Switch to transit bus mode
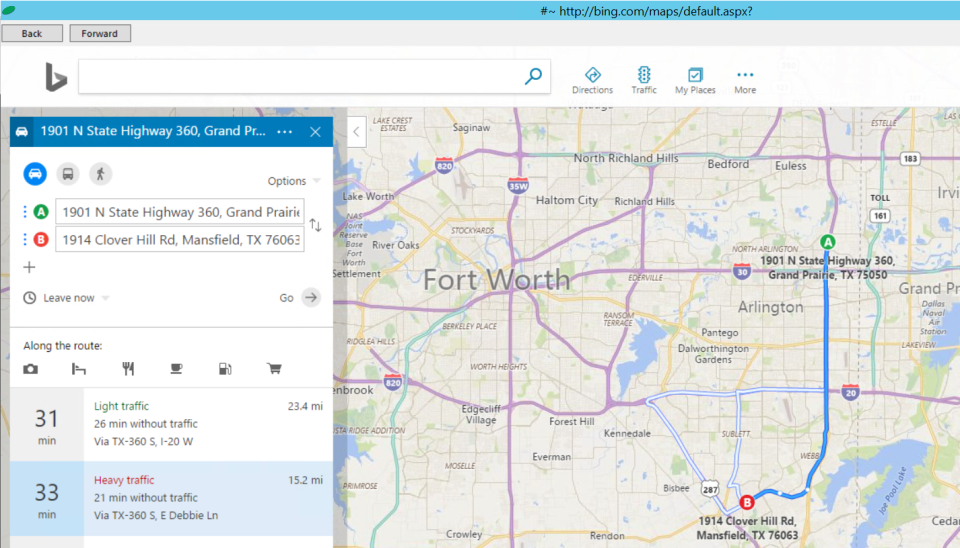This screenshot has width=960, height=548. click(x=67, y=173)
